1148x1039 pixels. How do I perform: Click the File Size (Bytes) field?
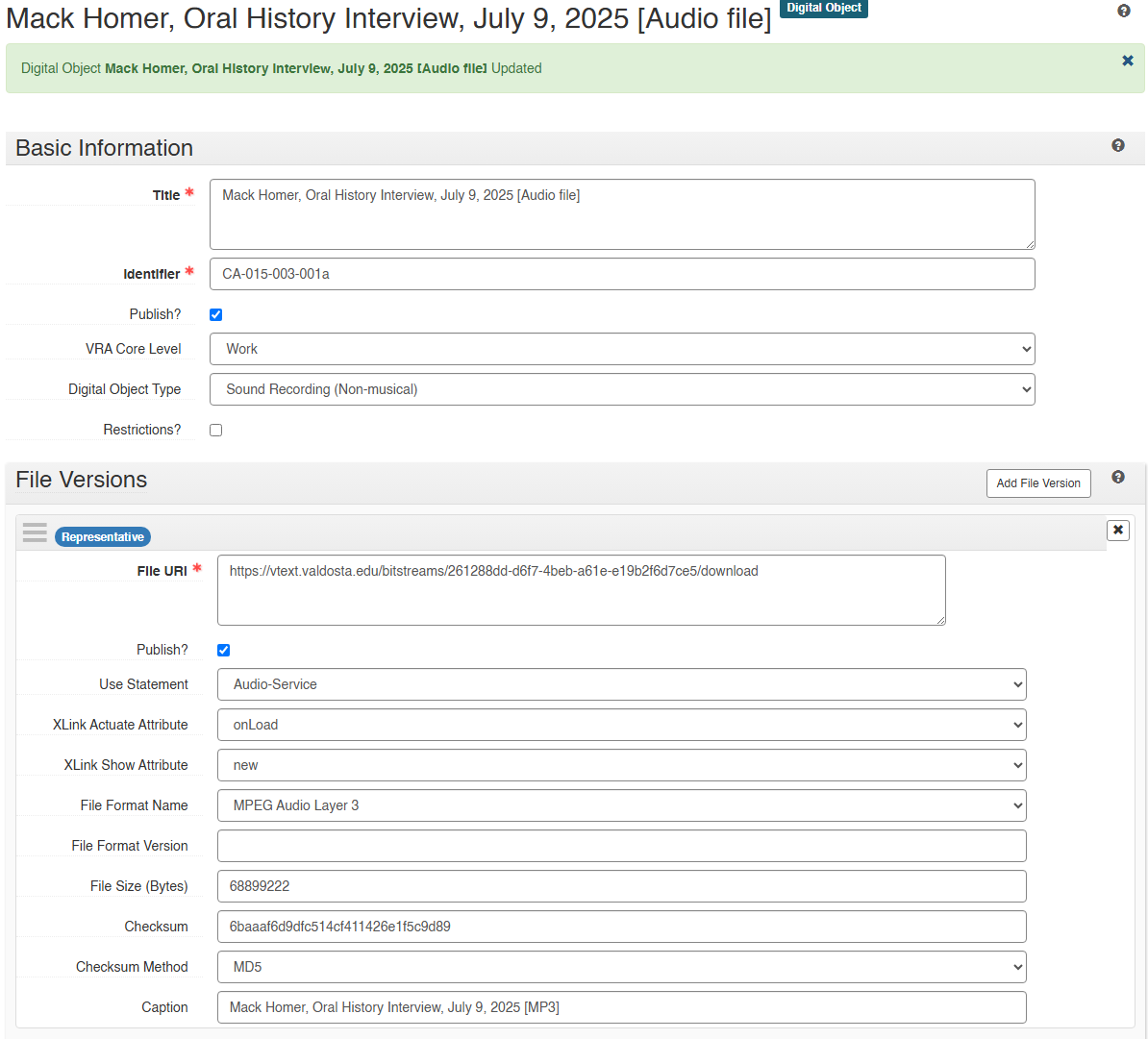(621, 886)
